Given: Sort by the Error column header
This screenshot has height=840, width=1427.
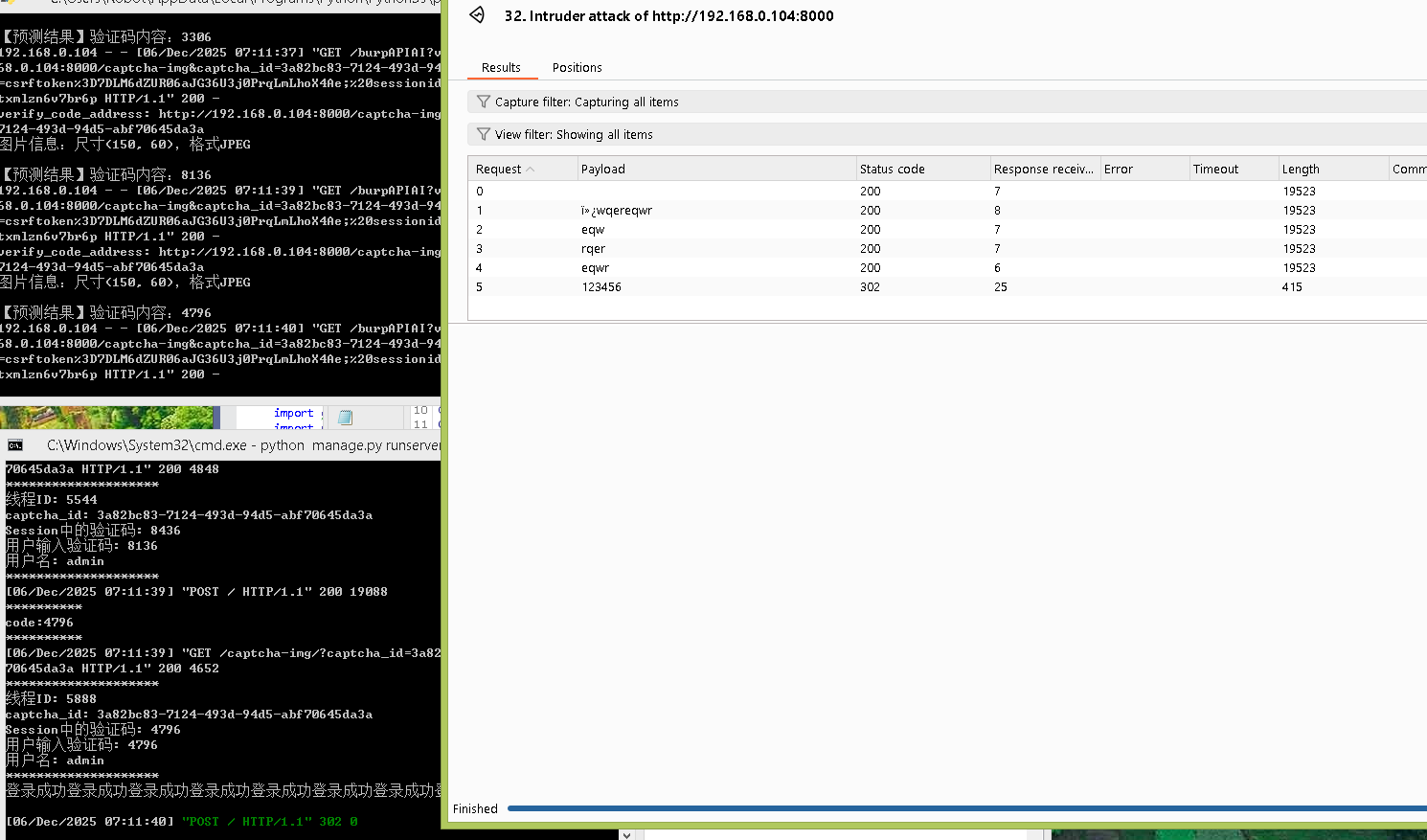Looking at the screenshot, I should (1144, 169).
